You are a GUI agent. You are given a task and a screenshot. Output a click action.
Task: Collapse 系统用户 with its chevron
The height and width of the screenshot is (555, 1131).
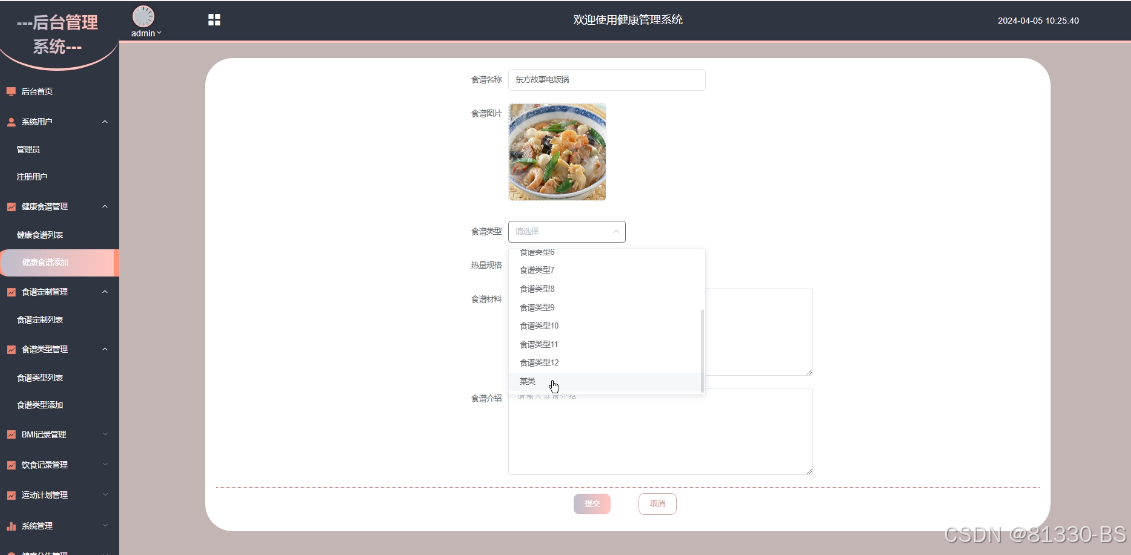[105, 122]
